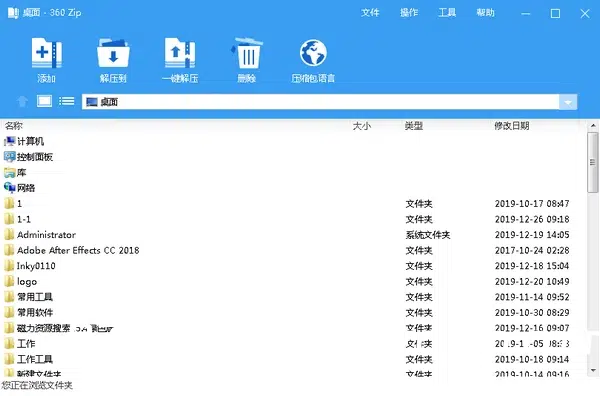Open the 工具 menu
600x396 pixels.
tap(447, 13)
